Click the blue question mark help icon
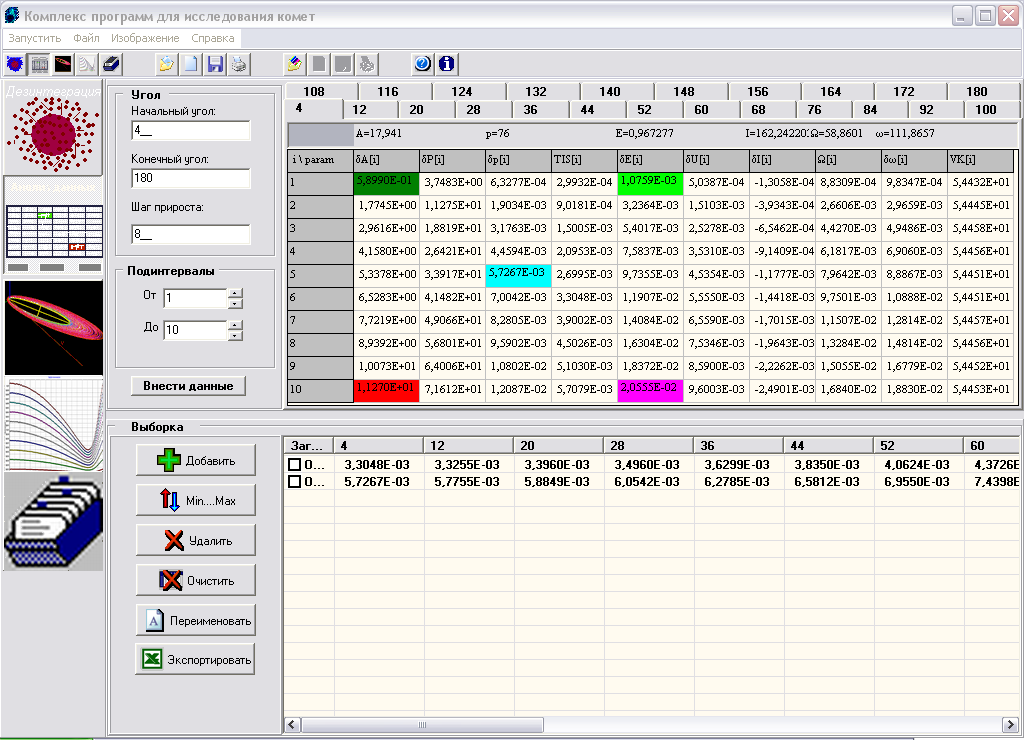 click(x=423, y=64)
